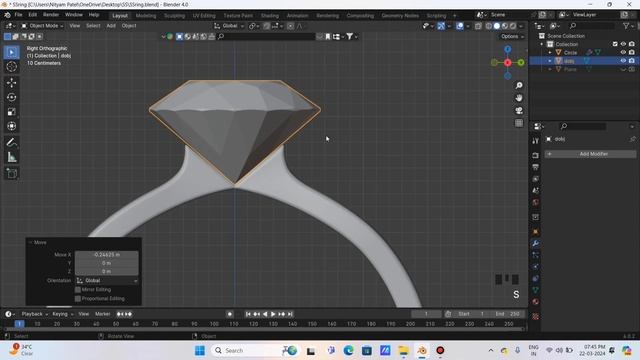Click the Add Modifier button
640x360 pixels.
590,154
